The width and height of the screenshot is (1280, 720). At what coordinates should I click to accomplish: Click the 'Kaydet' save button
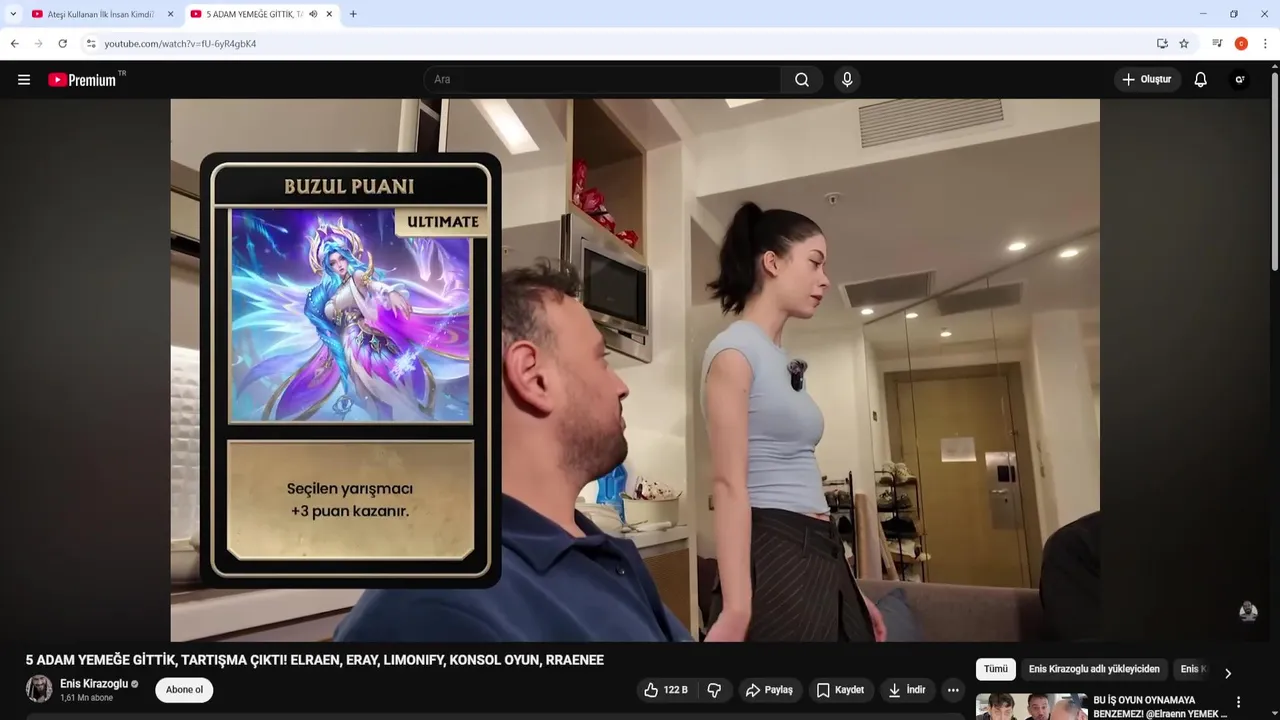[840, 690]
